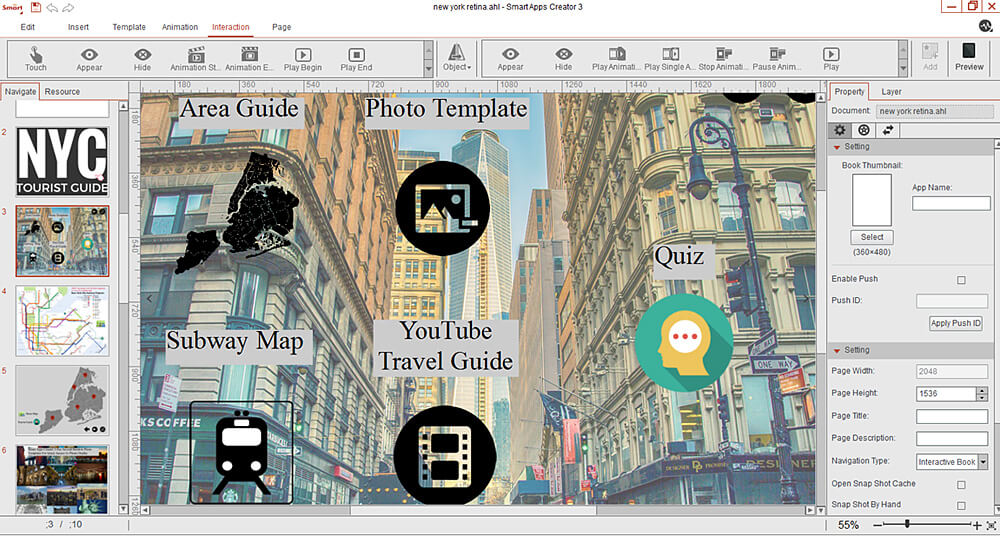Viewport: 1000px width, 536px height.
Task: Choose the Play Begin trigger icon
Action: pos(303,55)
